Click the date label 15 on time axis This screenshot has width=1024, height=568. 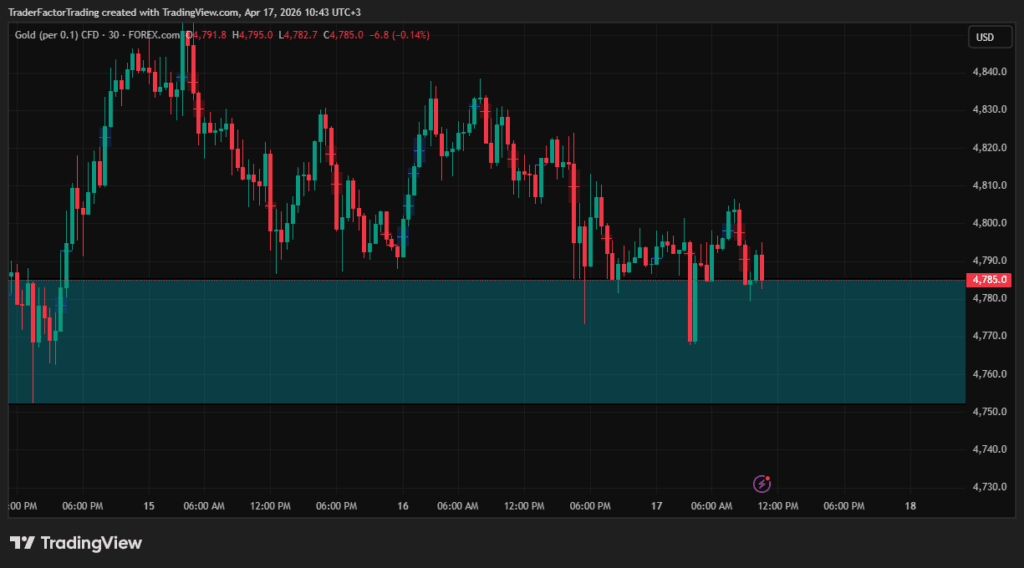point(149,506)
